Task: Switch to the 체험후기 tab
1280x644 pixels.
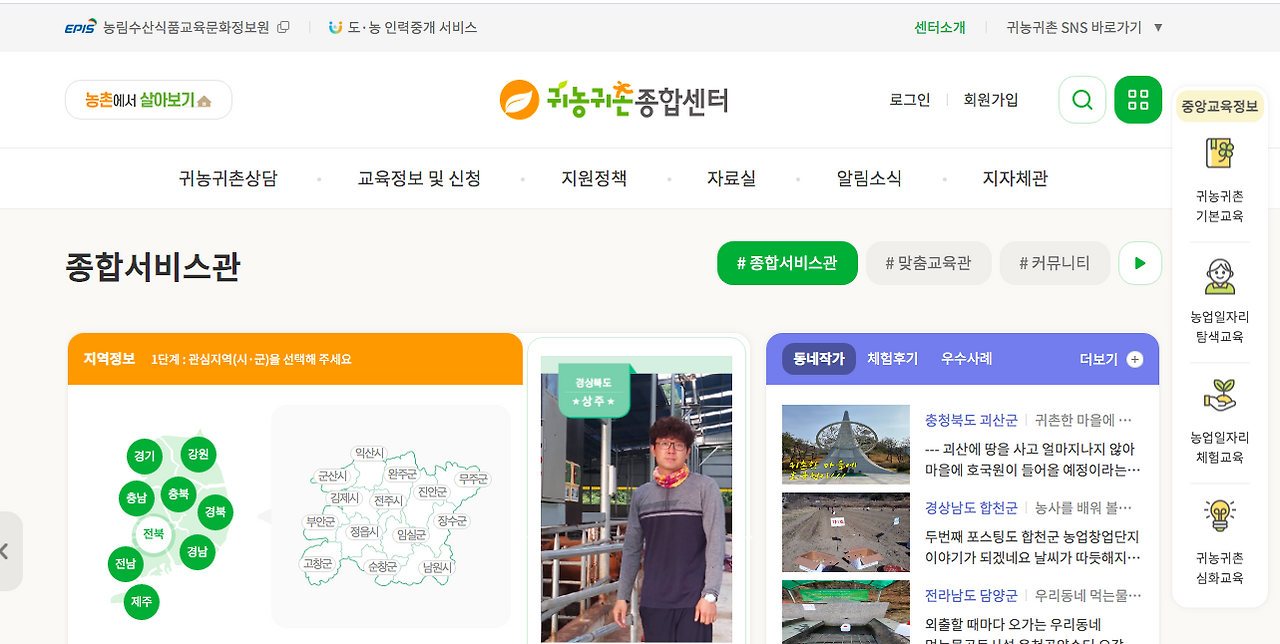Action: click(x=891, y=359)
